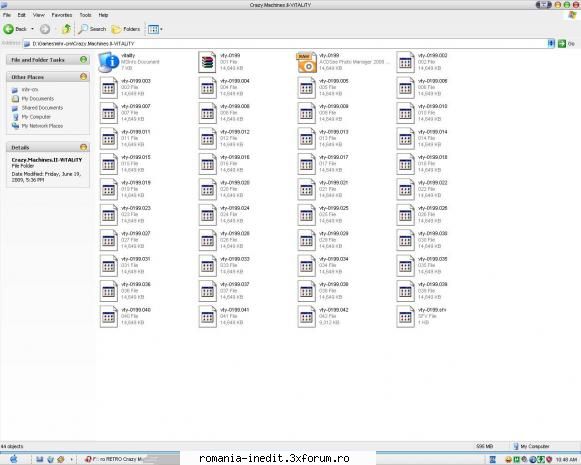Collapse the Other Places panel
Image resolution: width=581 pixels, height=465 pixels.
(83, 77)
